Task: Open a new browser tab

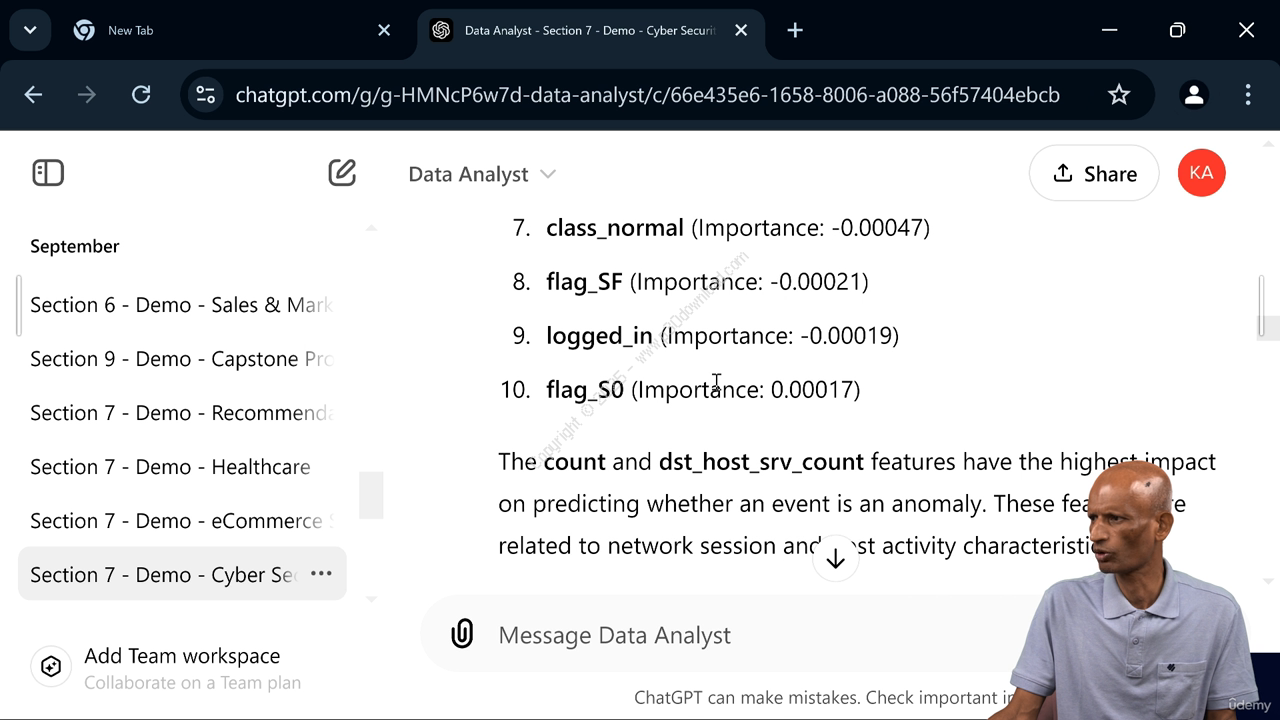Action: pyautogui.click(x=795, y=30)
